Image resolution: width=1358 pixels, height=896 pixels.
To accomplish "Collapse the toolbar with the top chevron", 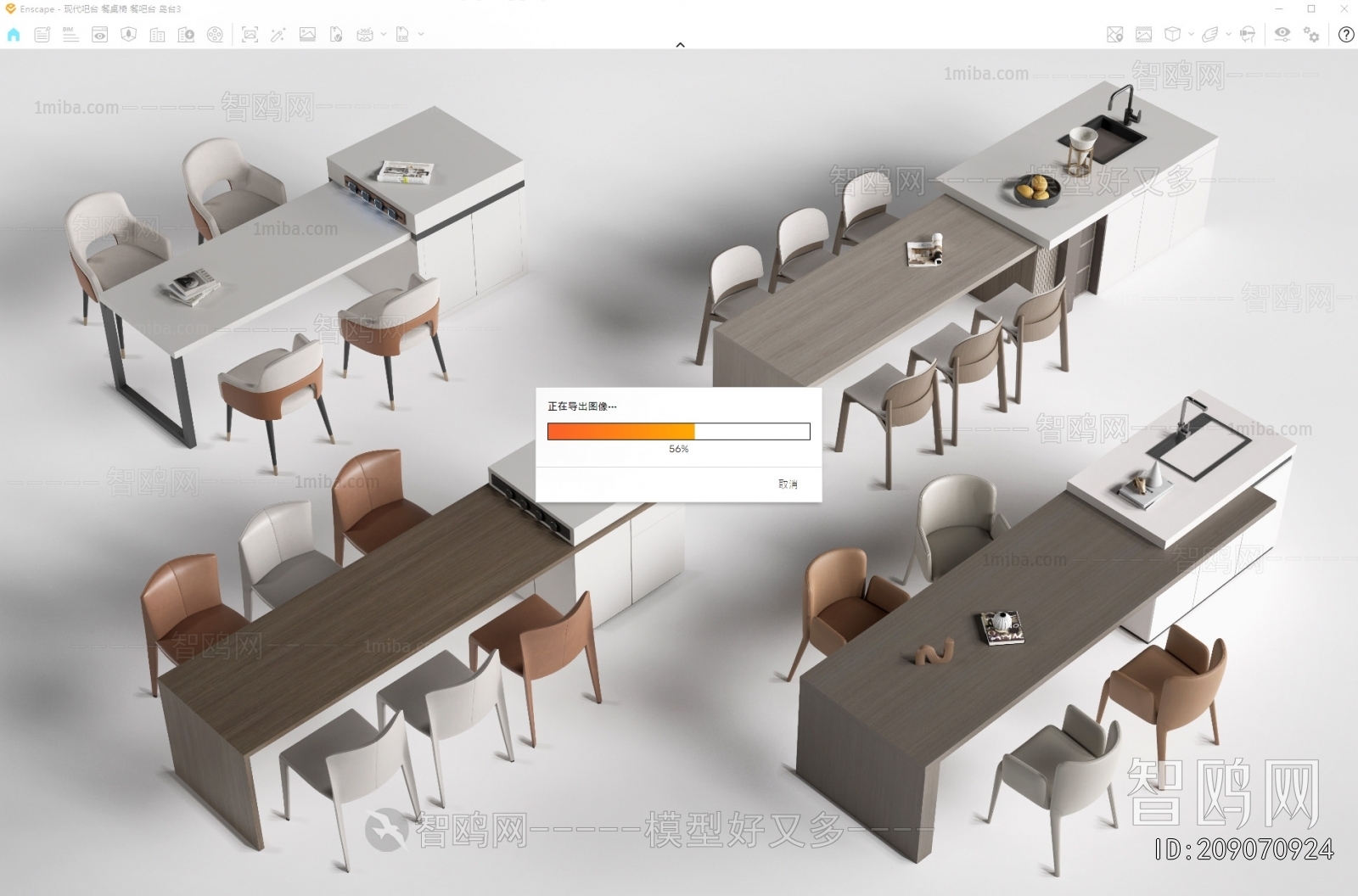I will pos(679,44).
